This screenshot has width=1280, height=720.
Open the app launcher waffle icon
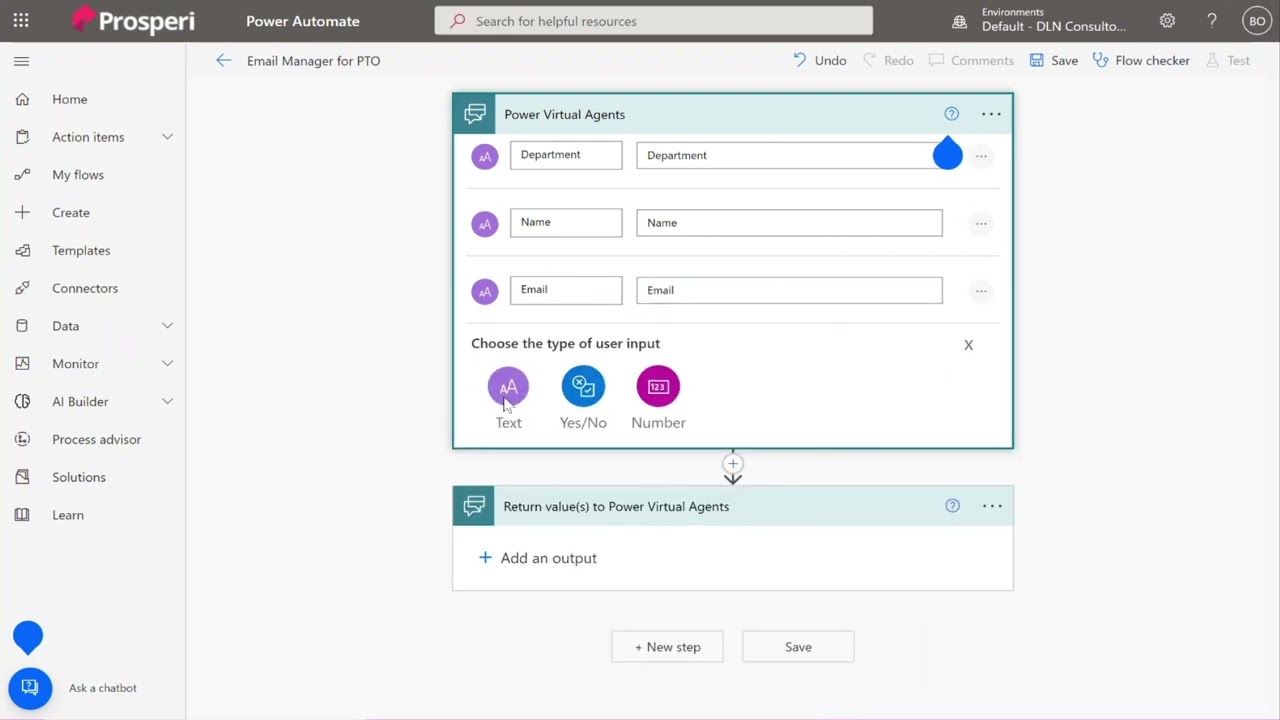21,20
